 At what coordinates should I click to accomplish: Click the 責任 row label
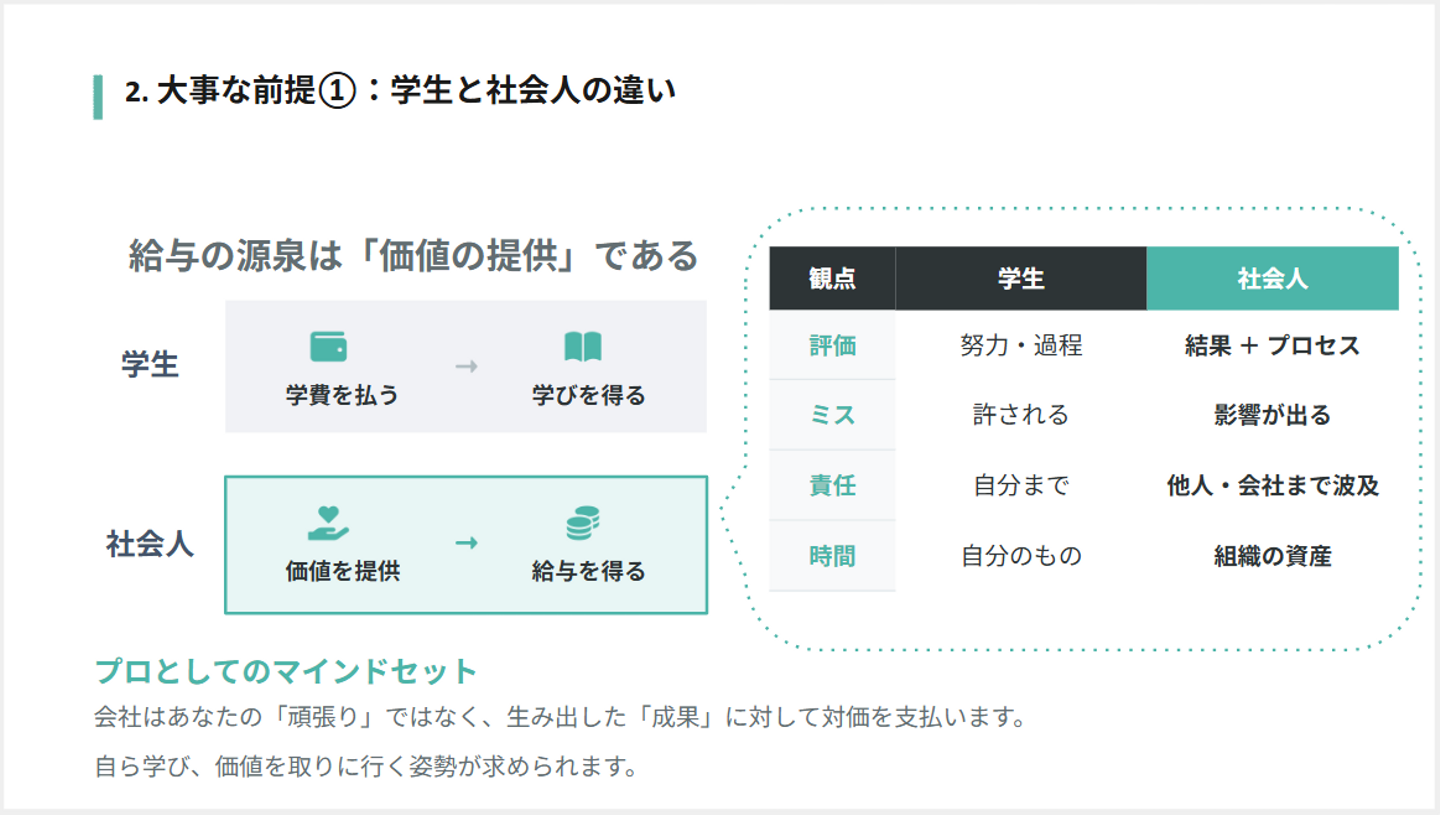point(832,485)
